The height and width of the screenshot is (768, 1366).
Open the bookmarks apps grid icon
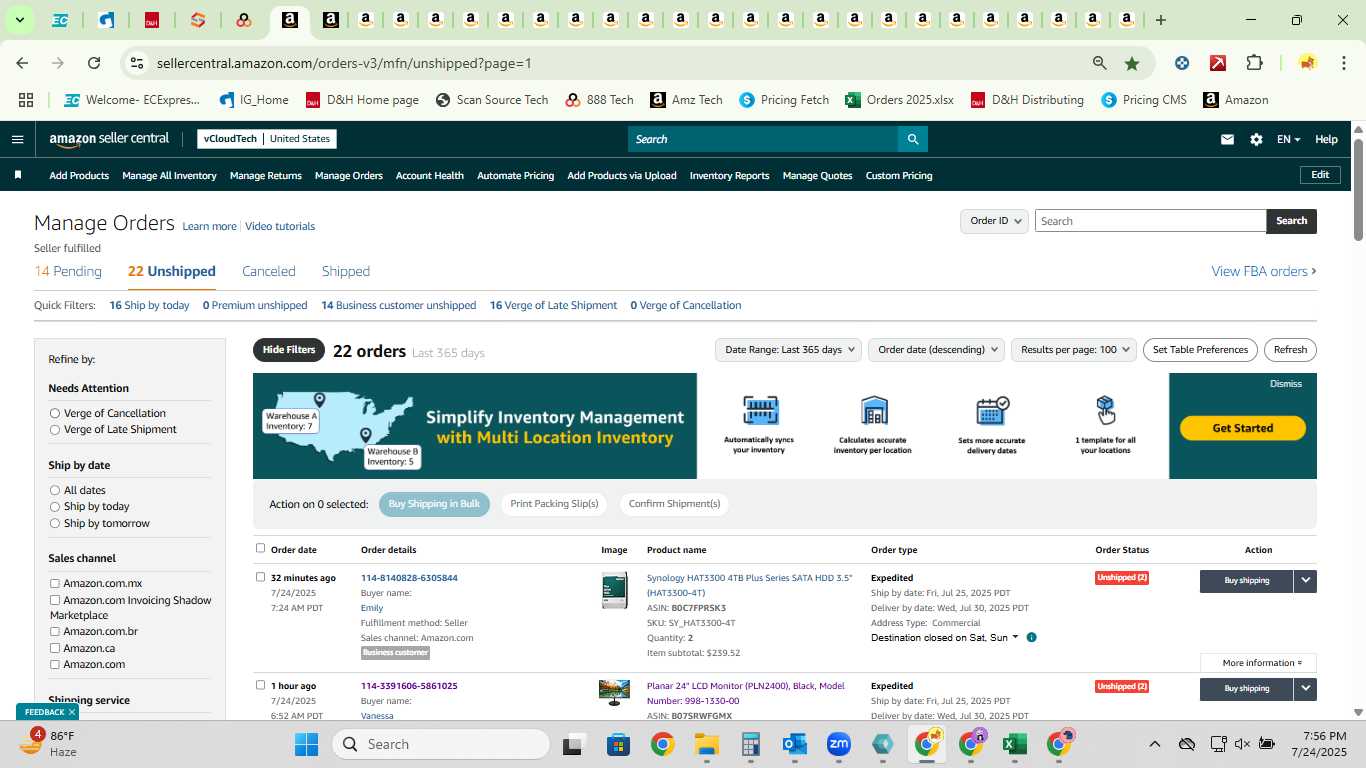[x=26, y=100]
